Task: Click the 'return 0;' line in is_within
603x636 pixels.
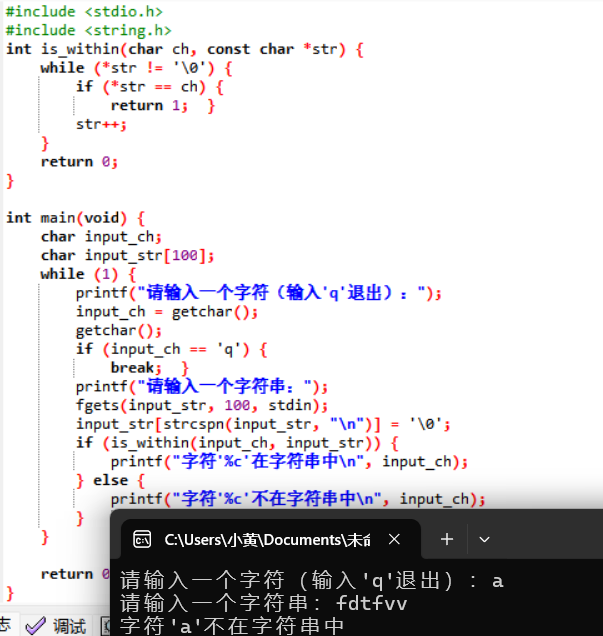Action: [x=79, y=162]
